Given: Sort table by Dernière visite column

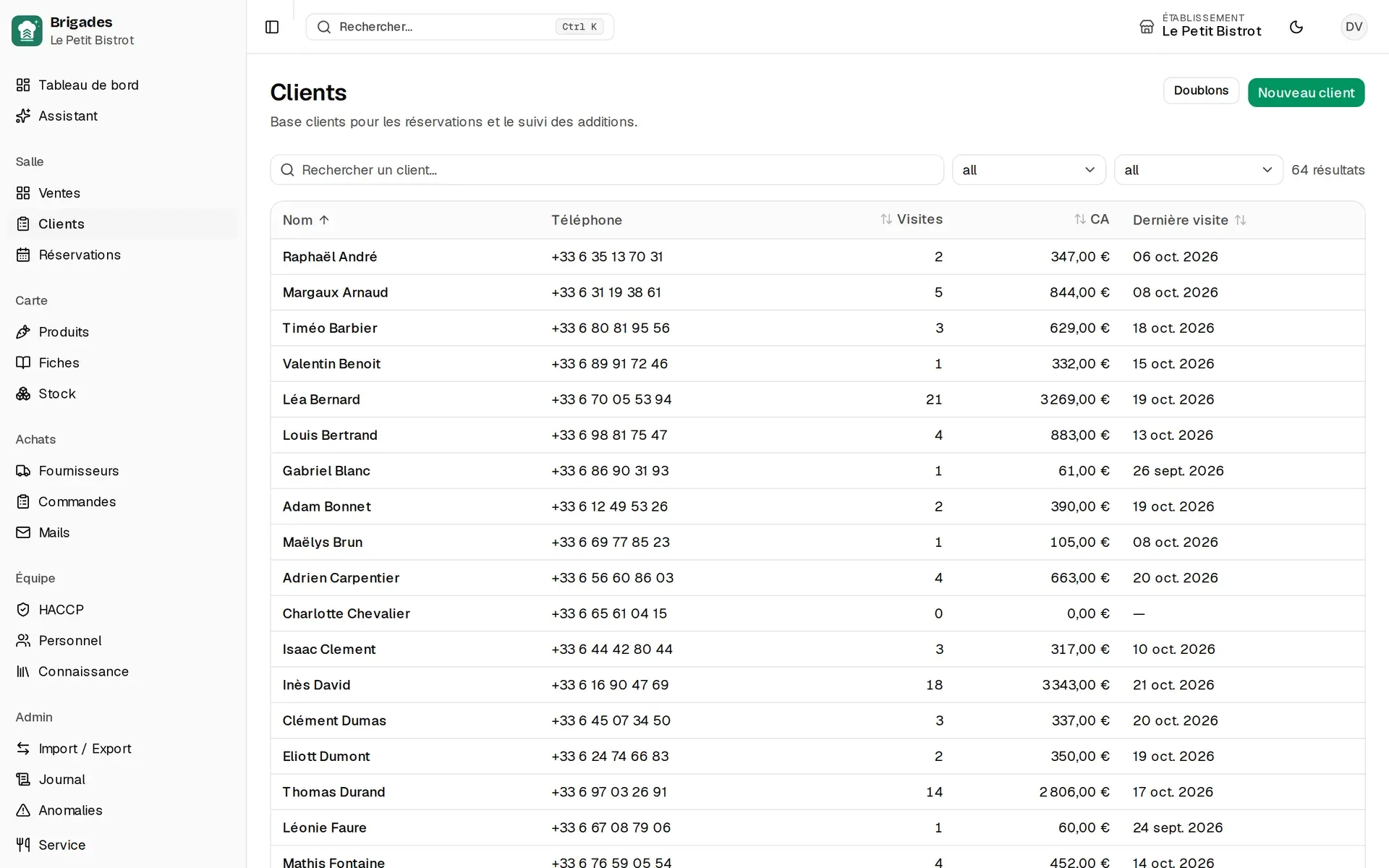Looking at the screenshot, I should click(1189, 220).
